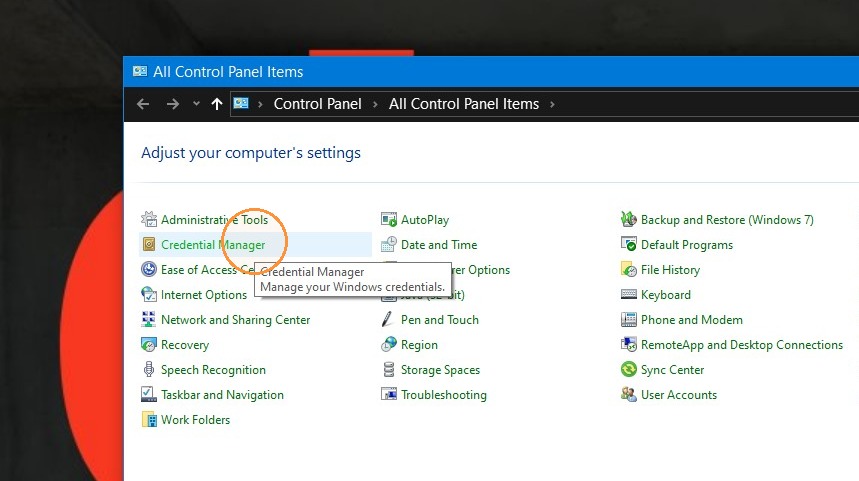Open the Internet Options globe icon
This screenshot has height=481, width=859.
tap(148, 295)
